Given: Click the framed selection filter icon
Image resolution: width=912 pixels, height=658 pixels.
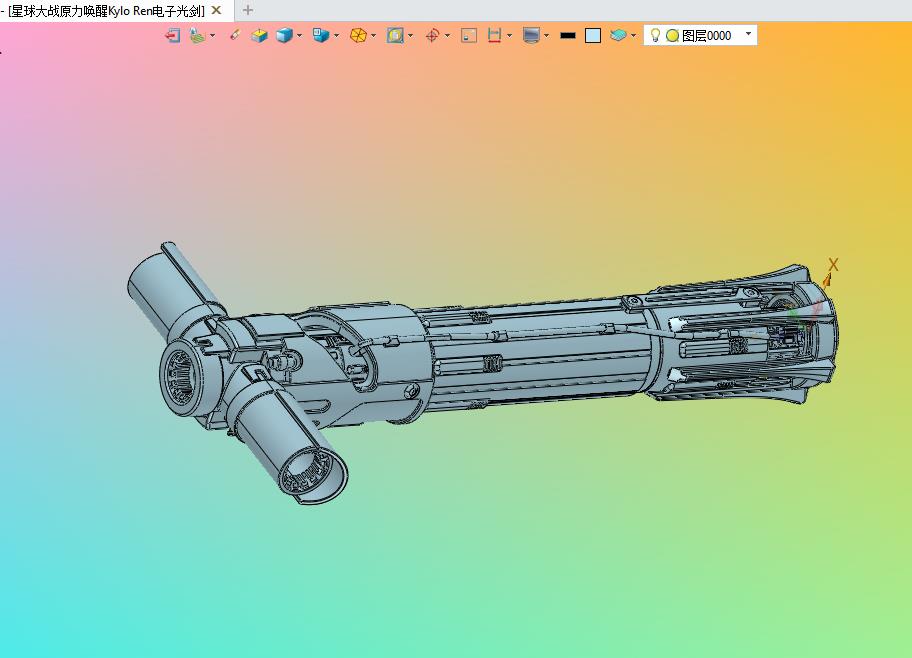Looking at the screenshot, I should point(395,35).
